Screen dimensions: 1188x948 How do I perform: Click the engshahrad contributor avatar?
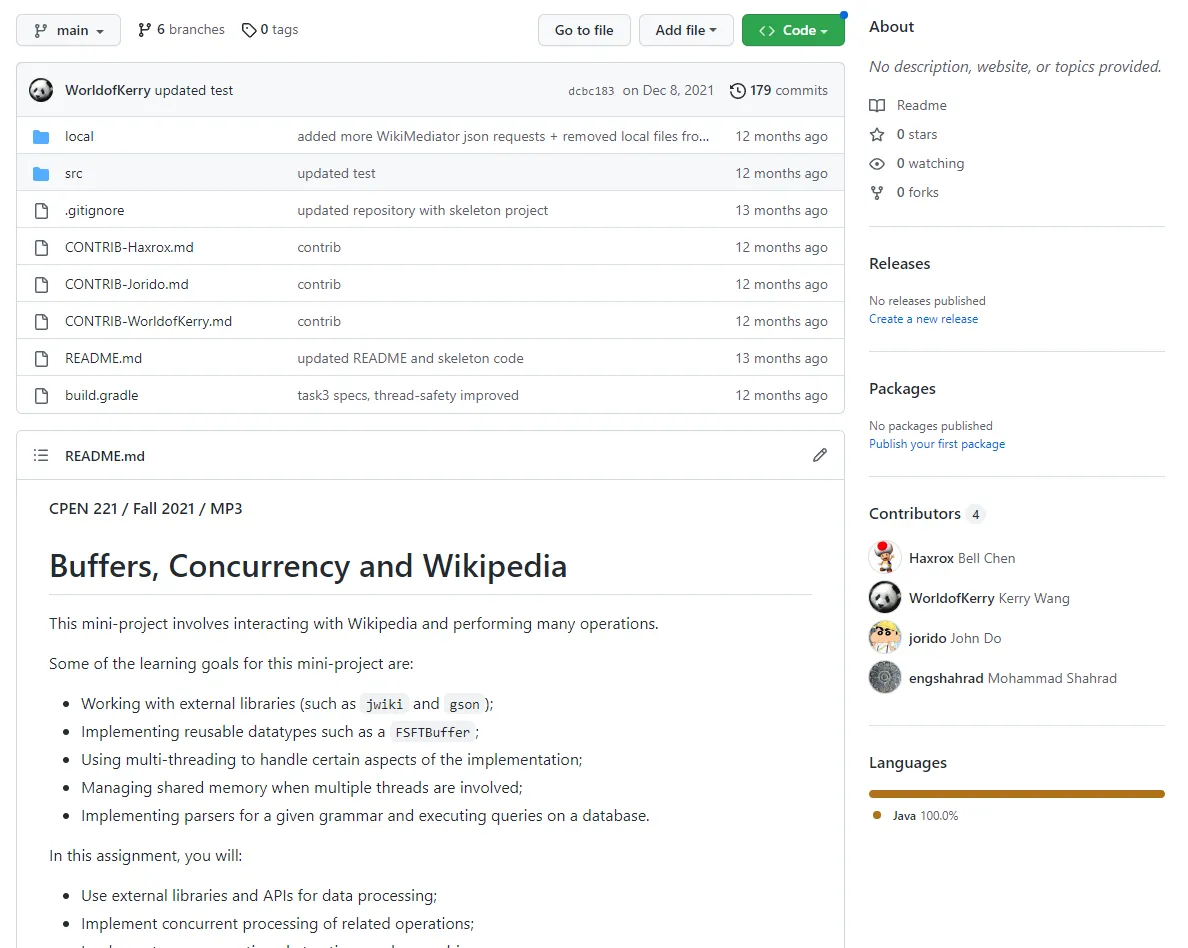pyautogui.click(x=885, y=678)
